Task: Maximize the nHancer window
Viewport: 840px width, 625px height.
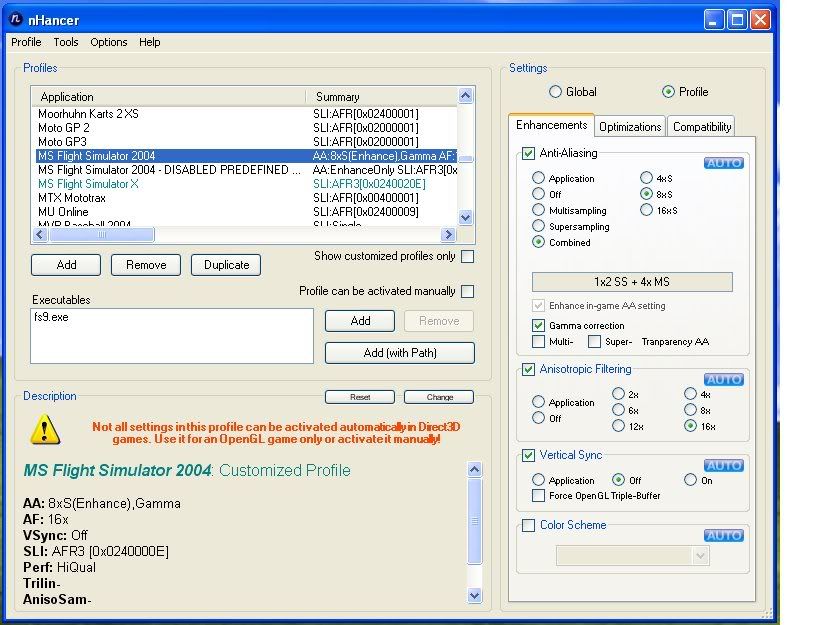Action: click(737, 20)
